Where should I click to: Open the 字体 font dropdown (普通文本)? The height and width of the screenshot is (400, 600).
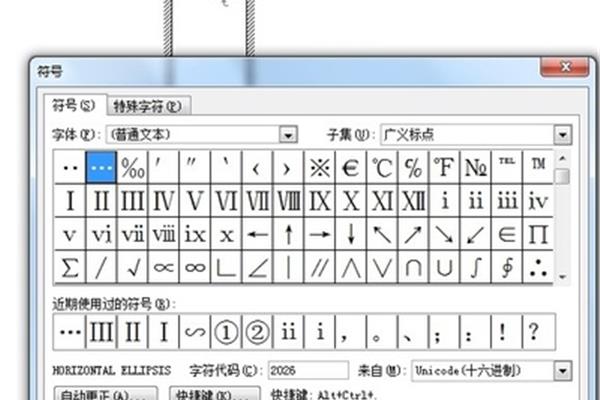[288, 135]
